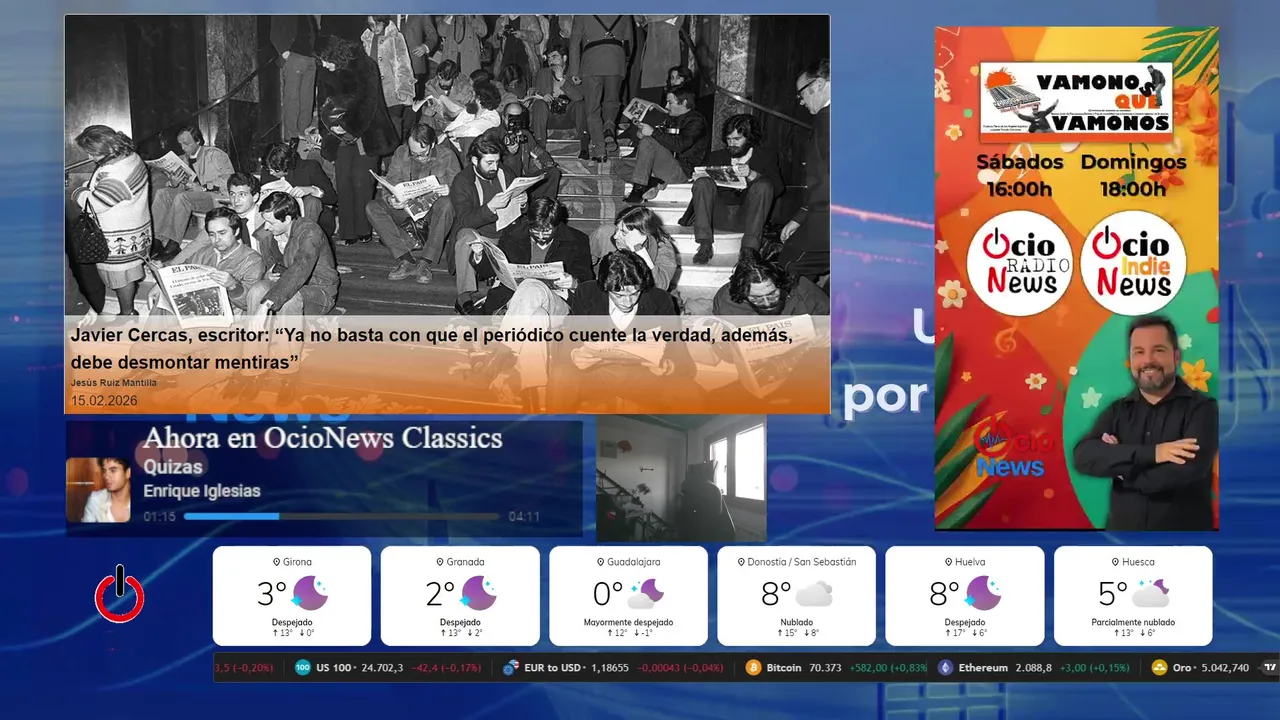Click the Guadalajara city label
Image resolution: width=1280 pixels, height=720 pixels.
coord(634,562)
